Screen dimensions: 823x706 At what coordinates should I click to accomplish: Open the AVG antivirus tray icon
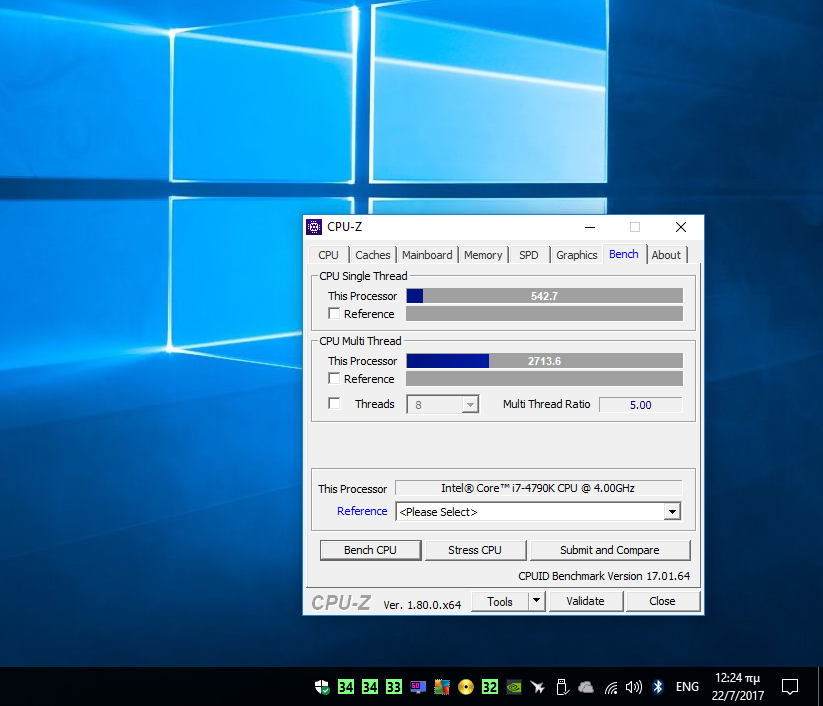[442, 687]
